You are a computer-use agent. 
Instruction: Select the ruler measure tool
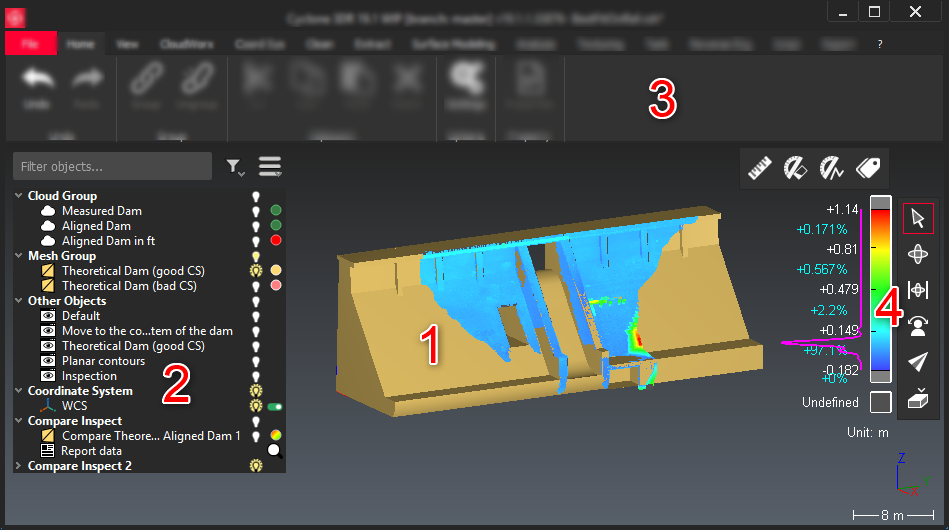[x=760, y=168]
